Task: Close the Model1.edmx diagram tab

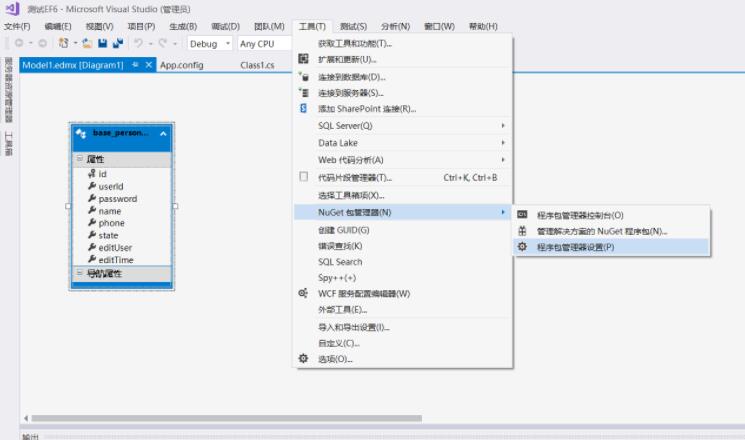Action: pyautogui.click(x=150, y=65)
